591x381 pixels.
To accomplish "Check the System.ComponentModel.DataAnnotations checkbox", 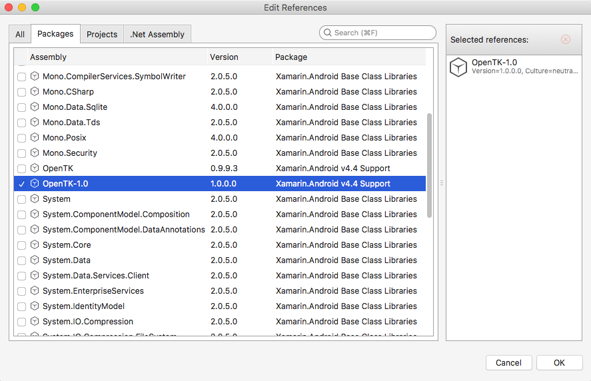I will click(x=21, y=230).
